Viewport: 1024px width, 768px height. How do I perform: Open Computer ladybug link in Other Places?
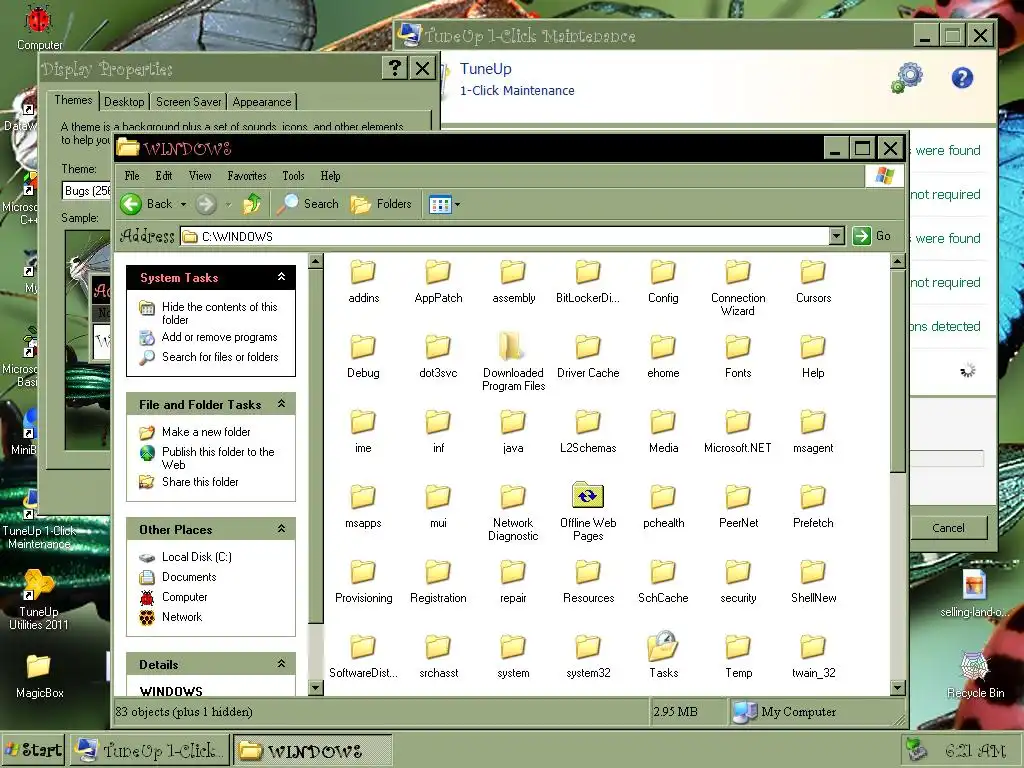pyautogui.click(x=184, y=597)
